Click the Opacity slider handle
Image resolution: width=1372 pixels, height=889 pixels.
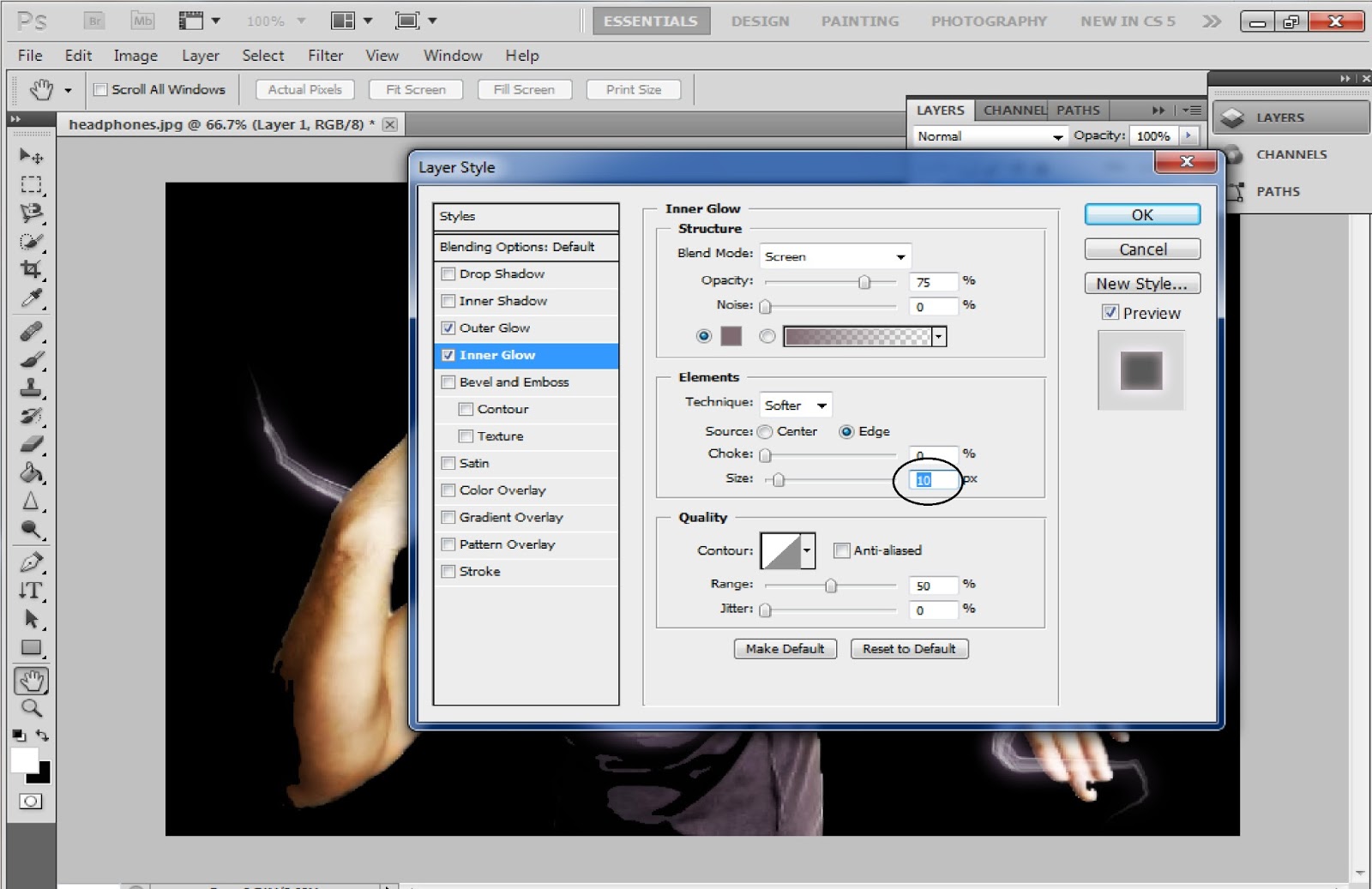[864, 281]
